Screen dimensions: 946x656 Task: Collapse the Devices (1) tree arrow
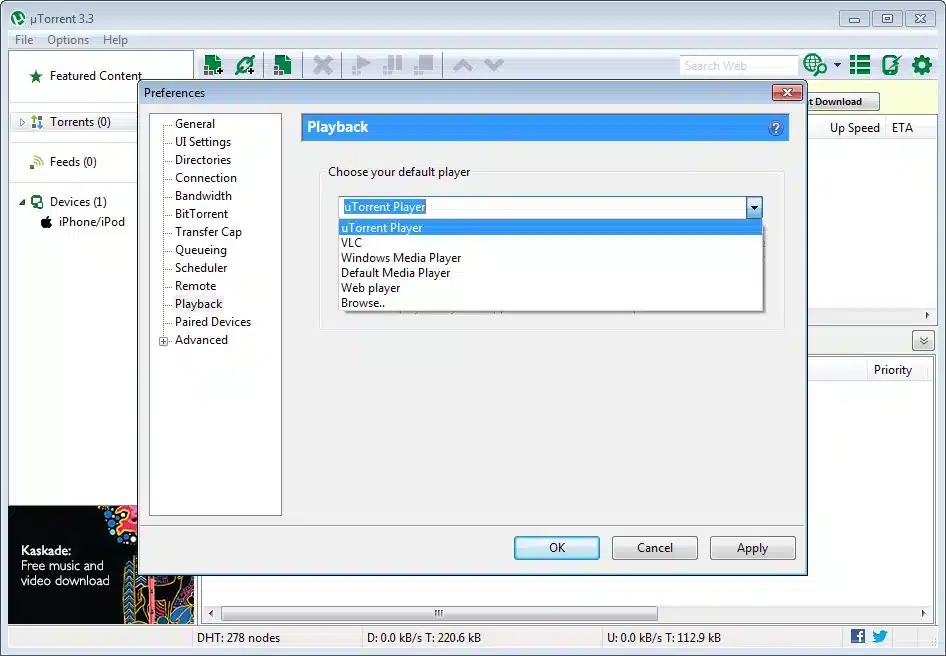click(x=22, y=202)
